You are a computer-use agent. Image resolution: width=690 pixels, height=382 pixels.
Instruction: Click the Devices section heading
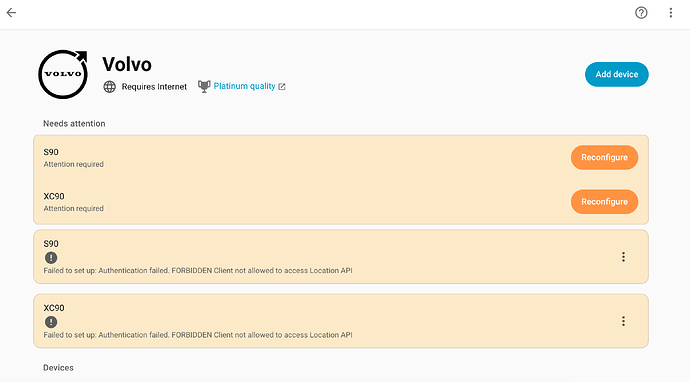pyautogui.click(x=58, y=368)
